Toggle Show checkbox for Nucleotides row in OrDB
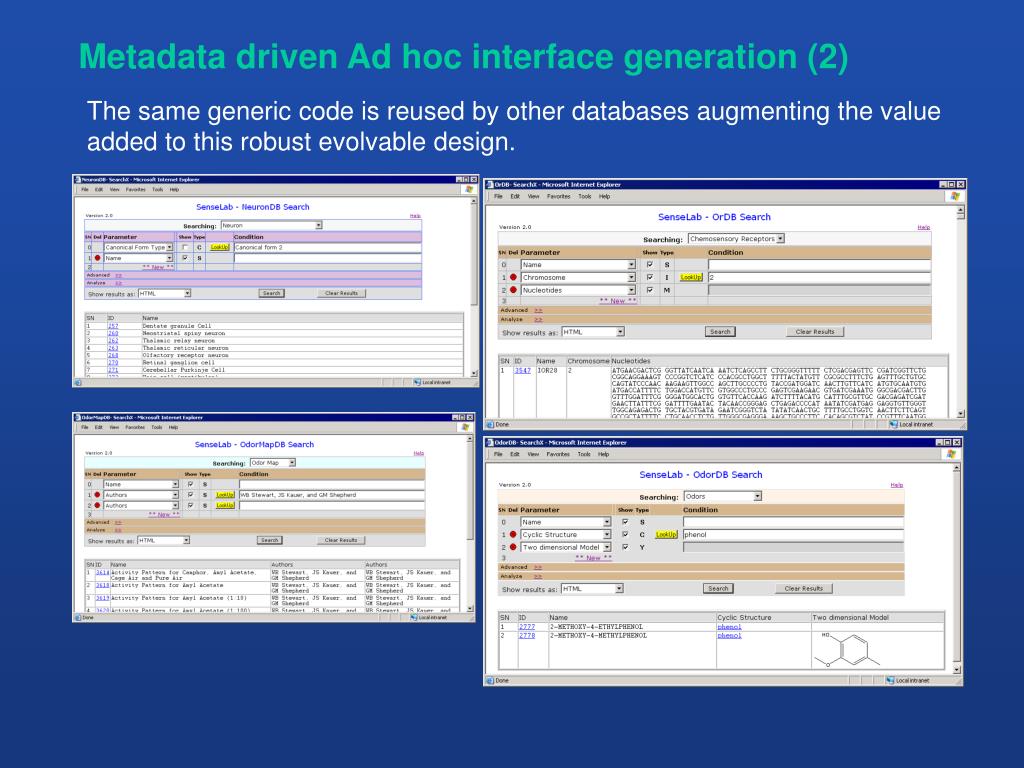Screen dimensions: 1024x768 tap(650, 290)
